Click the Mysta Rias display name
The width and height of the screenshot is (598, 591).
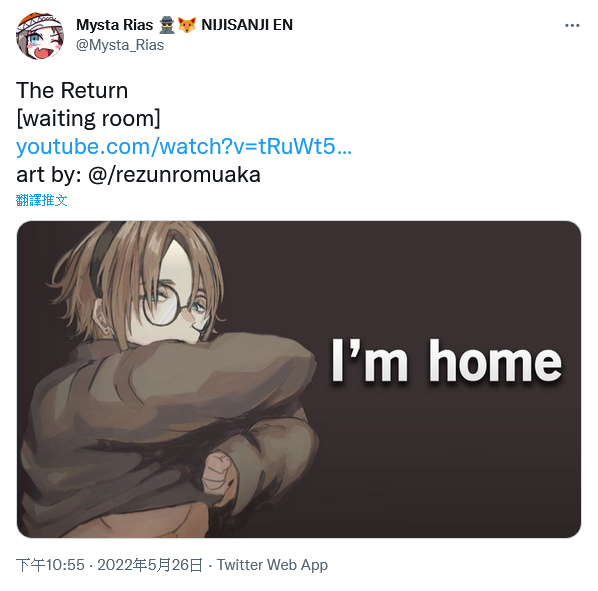(x=114, y=25)
